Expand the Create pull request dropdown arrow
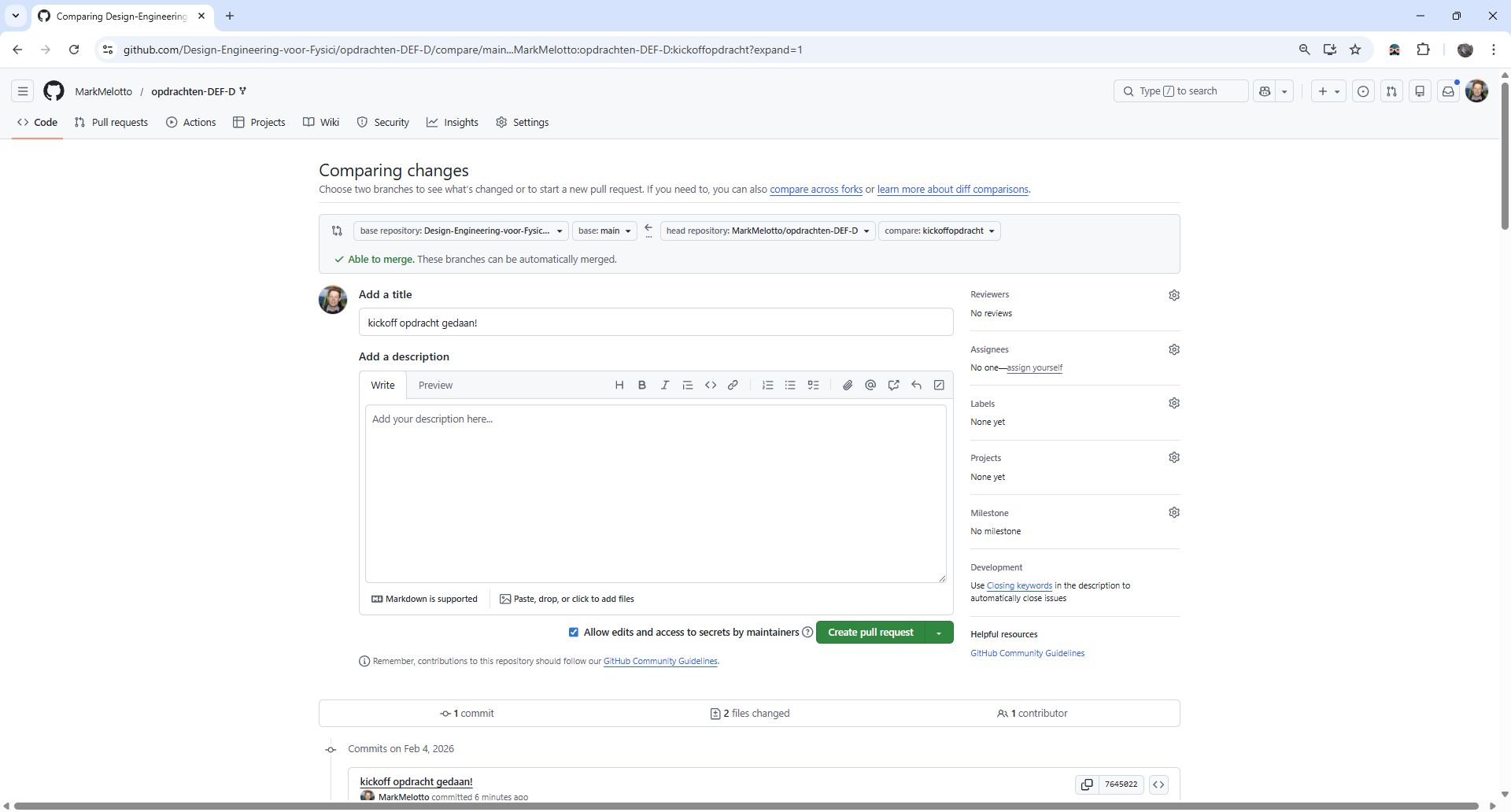 tap(938, 632)
